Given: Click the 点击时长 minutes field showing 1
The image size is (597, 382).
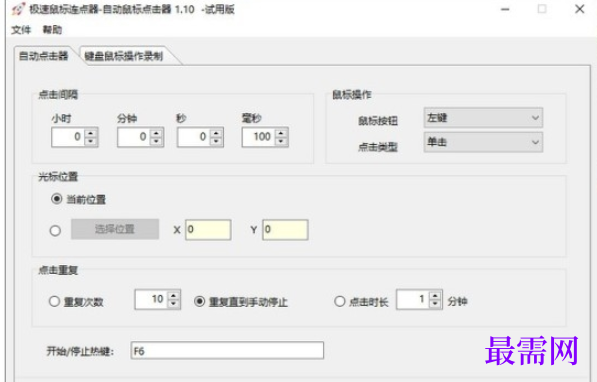Looking at the screenshot, I should [412, 299].
